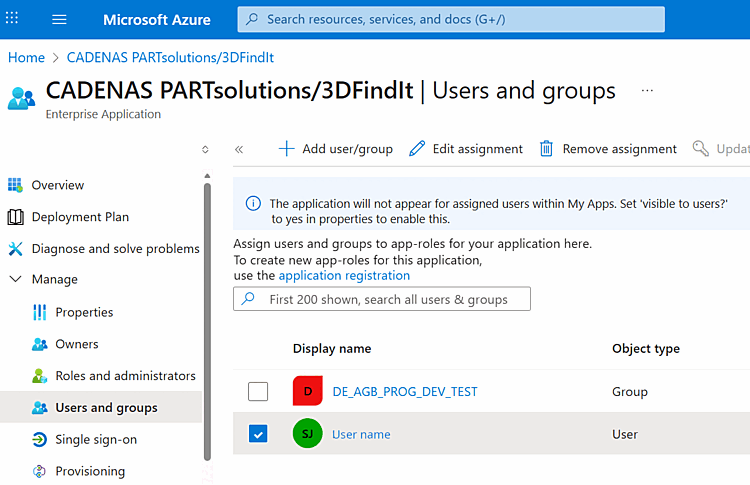Image resolution: width=750 pixels, height=485 pixels.
Task: Open CADENAS PARTsolutions/3DFindIt breadcrumb
Action: coord(170,58)
